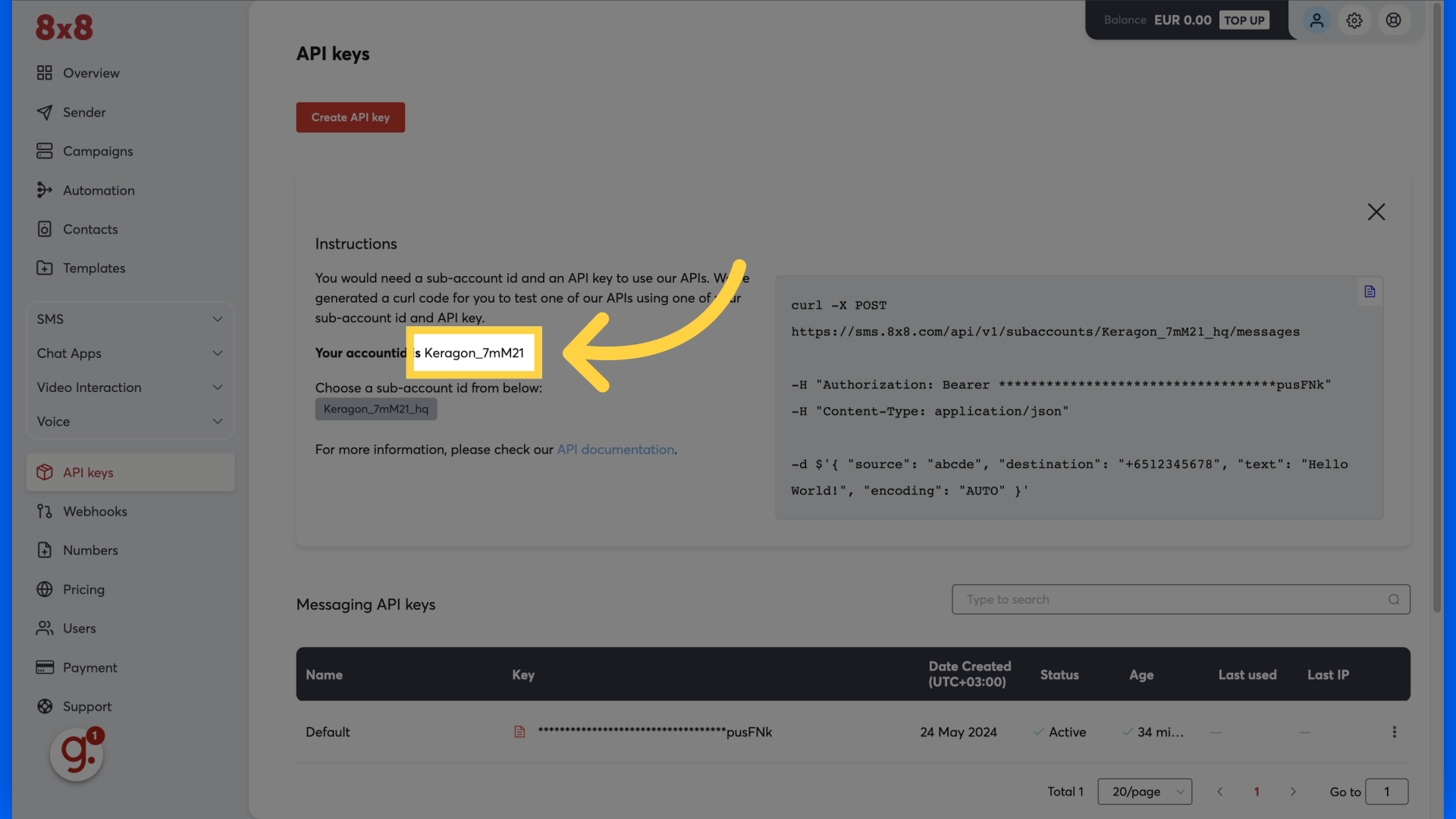Open Contacts in the sidebar
The height and width of the screenshot is (819, 1456).
(90, 229)
